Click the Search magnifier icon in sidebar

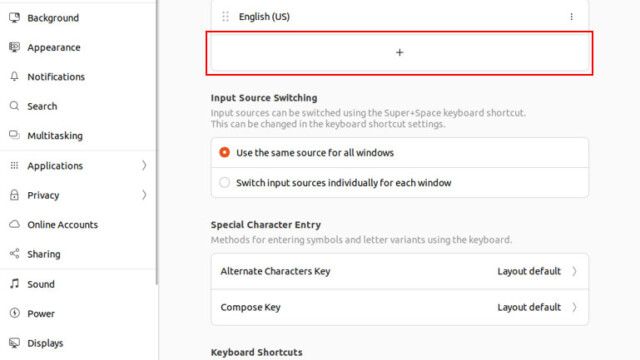pos(14,106)
